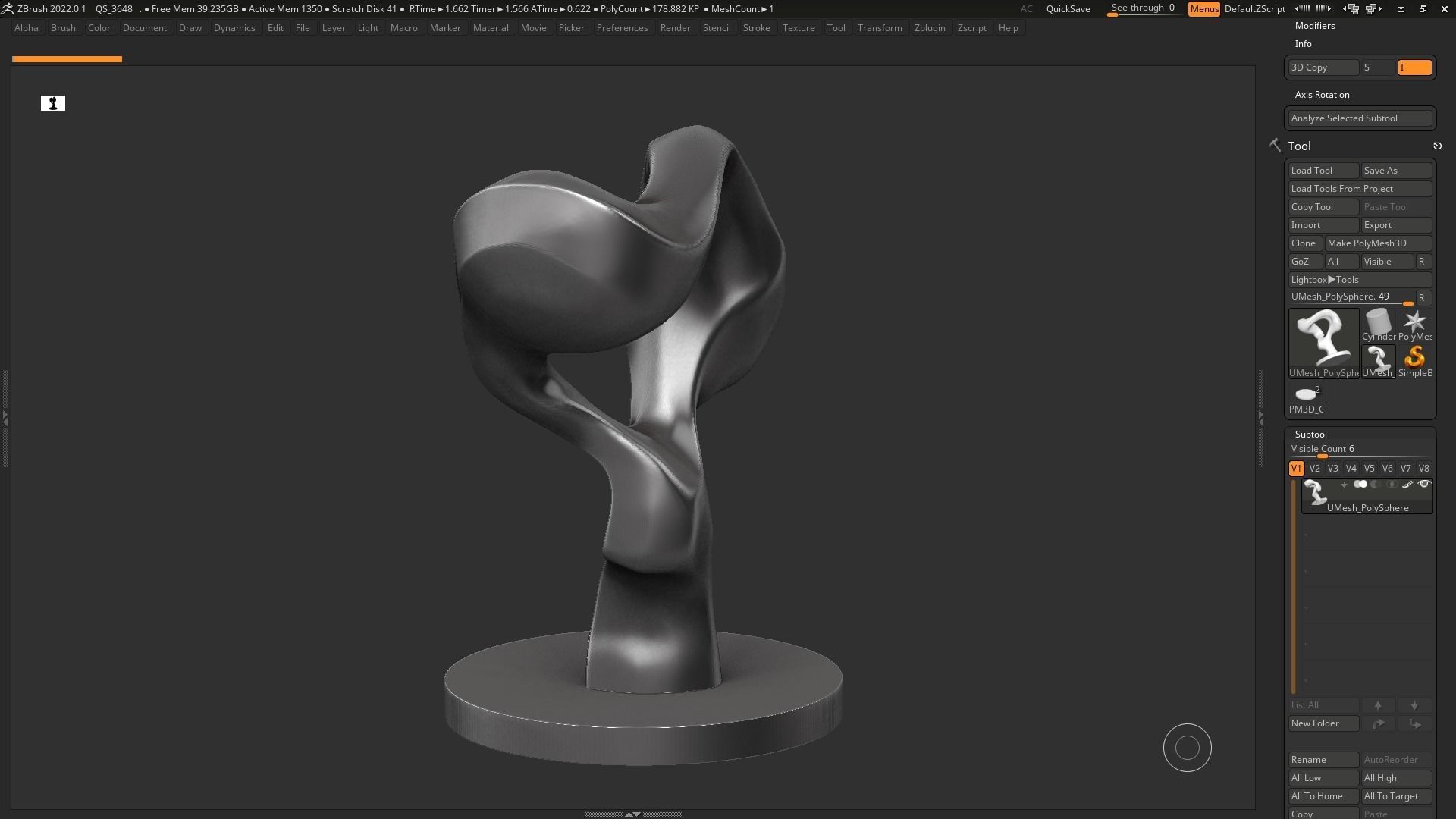Enable visibility set V2
1456x819 pixels.
tap(1315, 469)
